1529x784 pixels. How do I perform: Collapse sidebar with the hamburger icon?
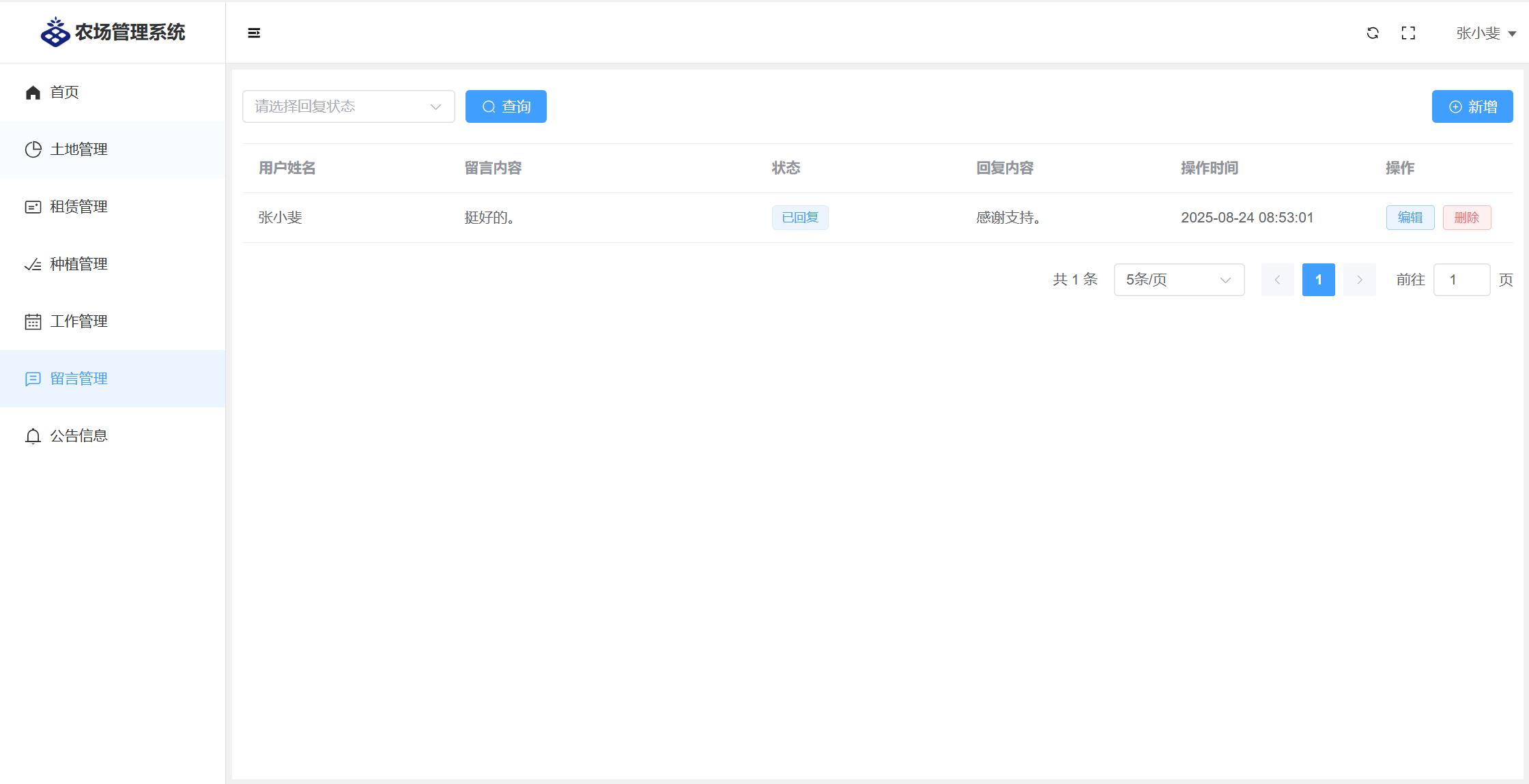[x=254, y=33]
